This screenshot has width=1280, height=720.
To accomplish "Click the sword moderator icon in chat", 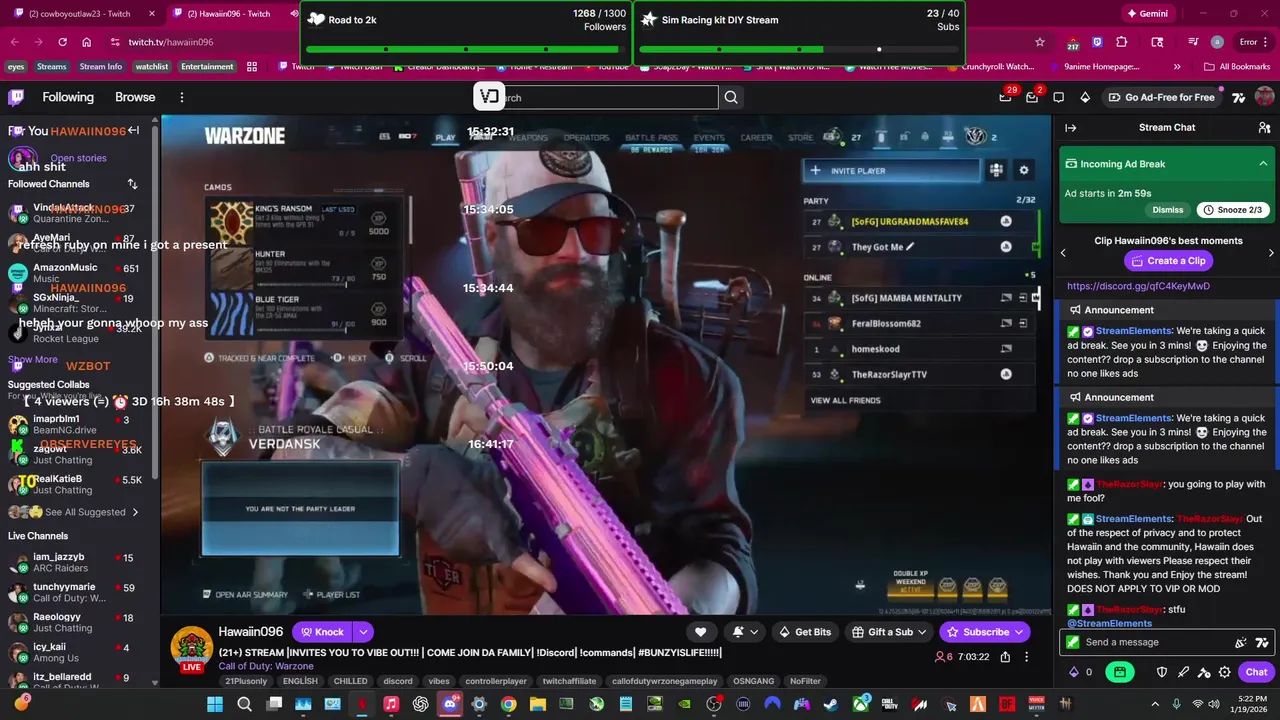I will 1183,672.
